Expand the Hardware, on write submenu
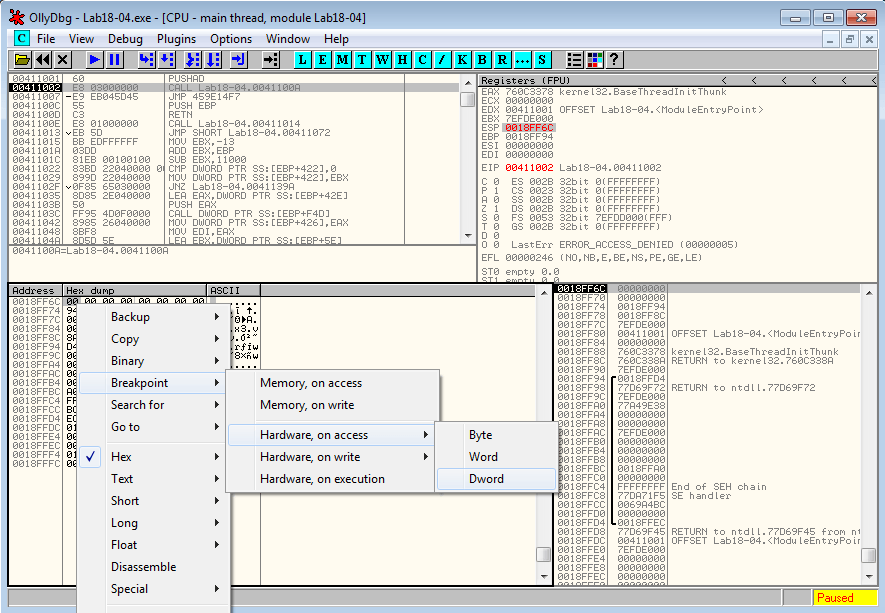The width and height of the screenshot is (885, 613). coord(310,457)
